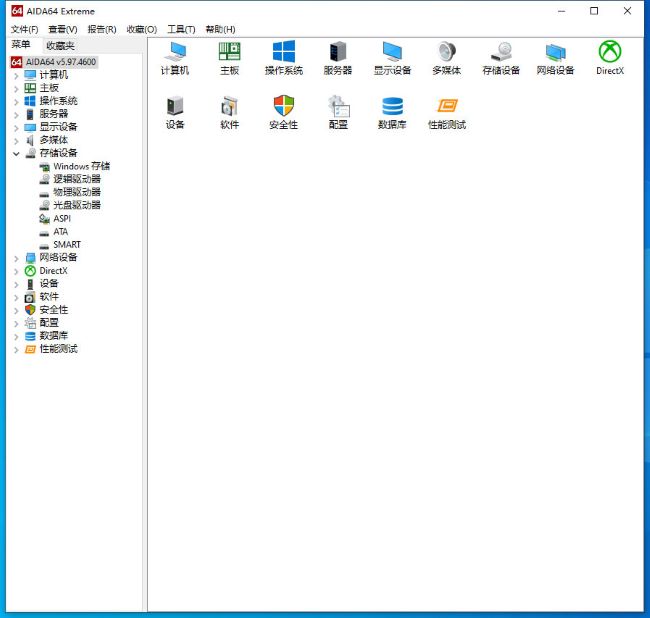The height and width of the screenshot is (618, 650).
Task: Open the DirectX Xbox icon in main panel
Action: (x=610, y=52)
